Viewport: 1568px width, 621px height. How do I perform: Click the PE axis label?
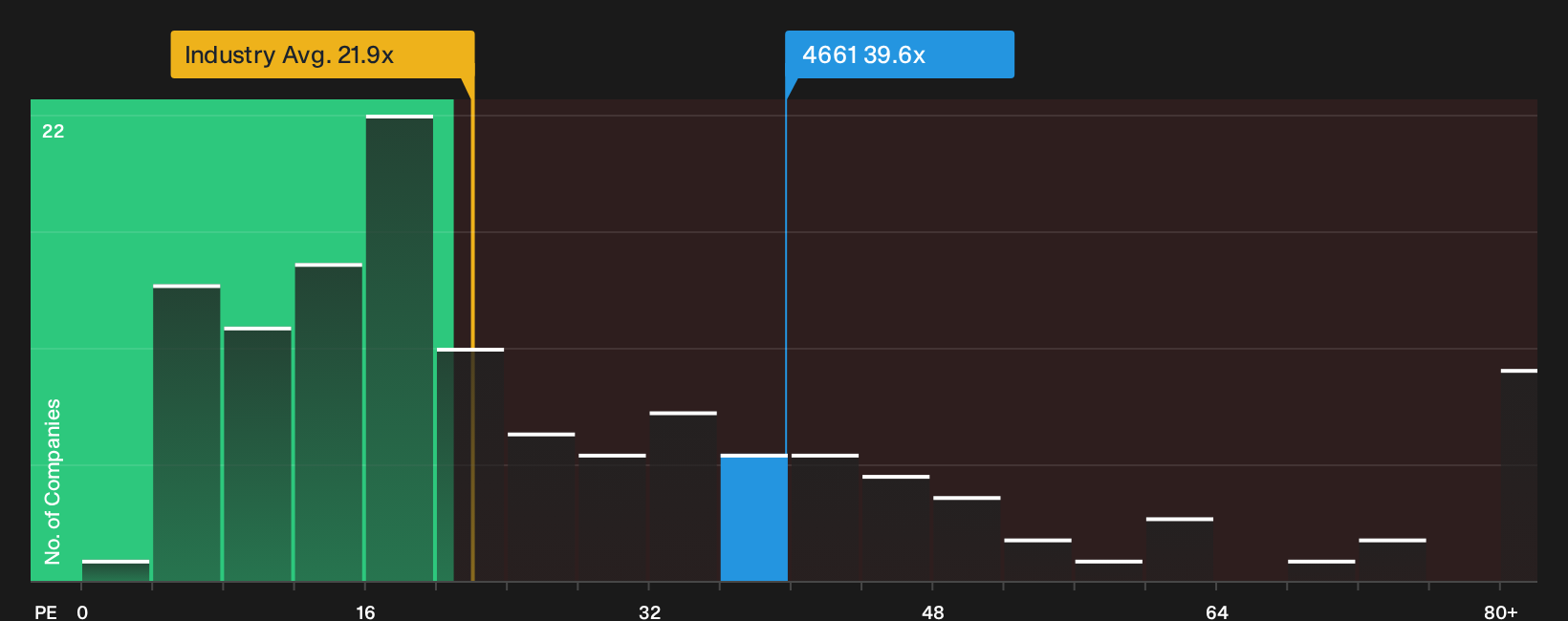(46, 612)
